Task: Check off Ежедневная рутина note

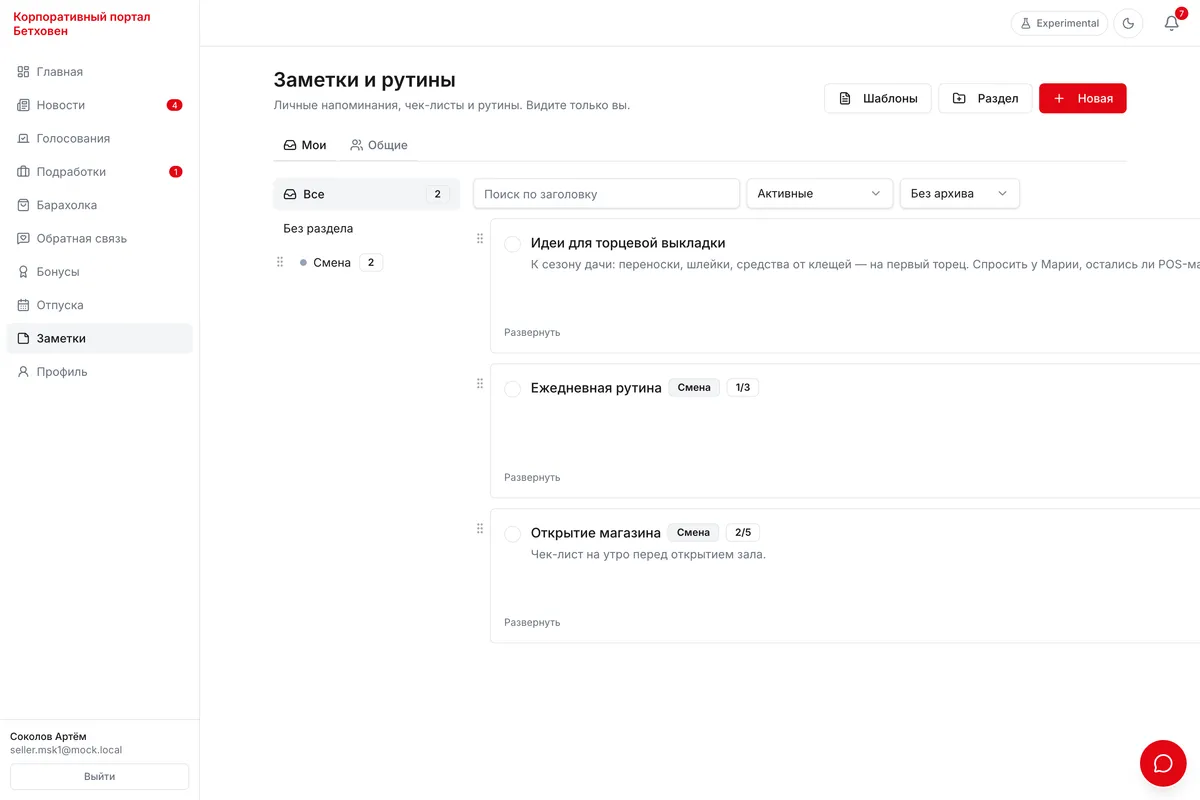Action: 513,389
